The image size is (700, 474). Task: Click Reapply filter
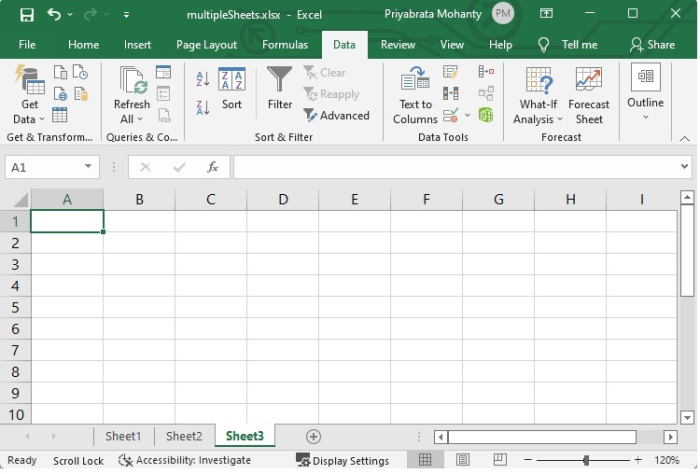pyautogui.click(x=331, y=94)
